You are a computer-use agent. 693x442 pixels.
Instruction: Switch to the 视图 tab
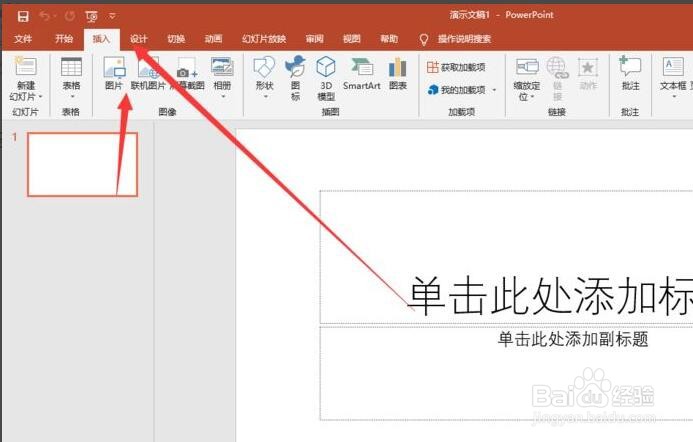352,39
